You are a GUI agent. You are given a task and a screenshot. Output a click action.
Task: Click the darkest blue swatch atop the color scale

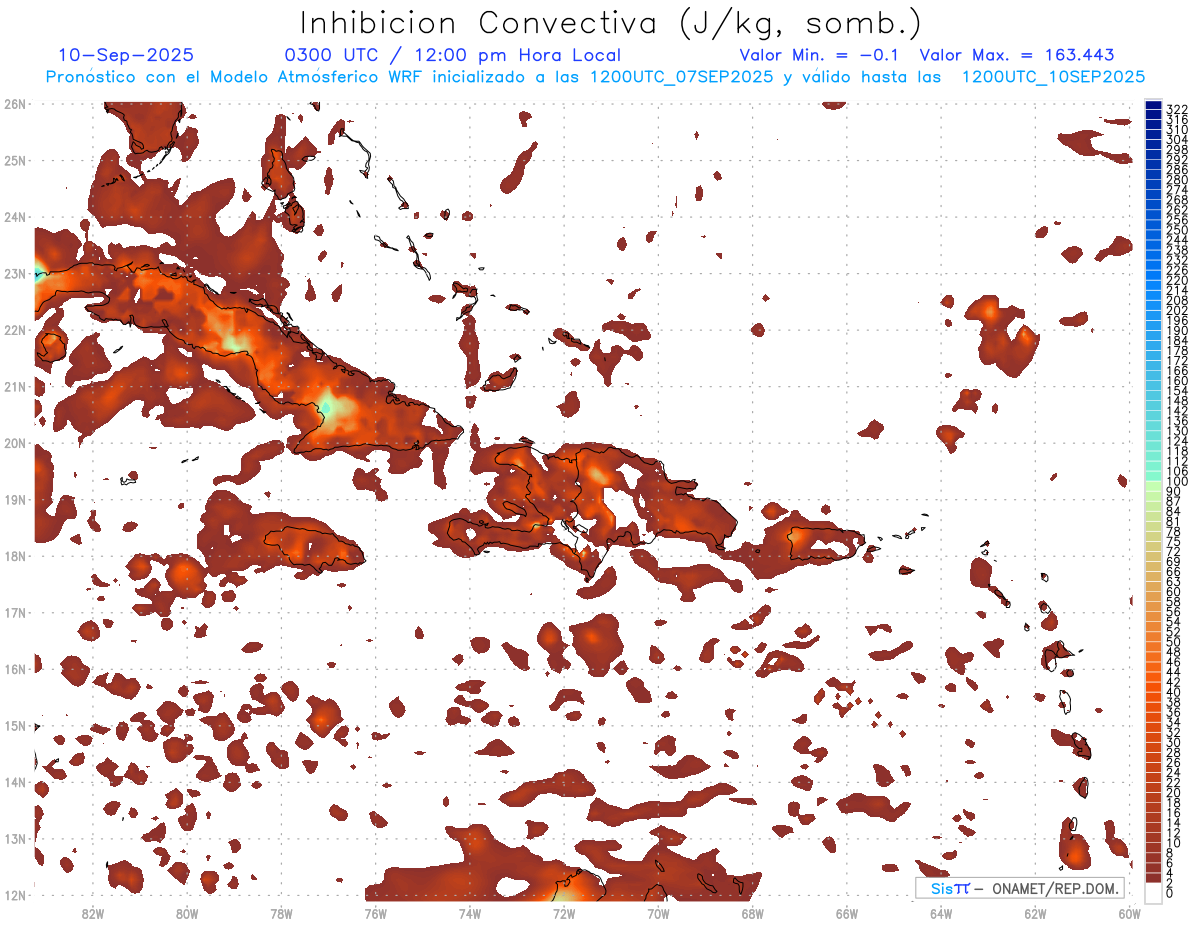tap(1154, 107)
